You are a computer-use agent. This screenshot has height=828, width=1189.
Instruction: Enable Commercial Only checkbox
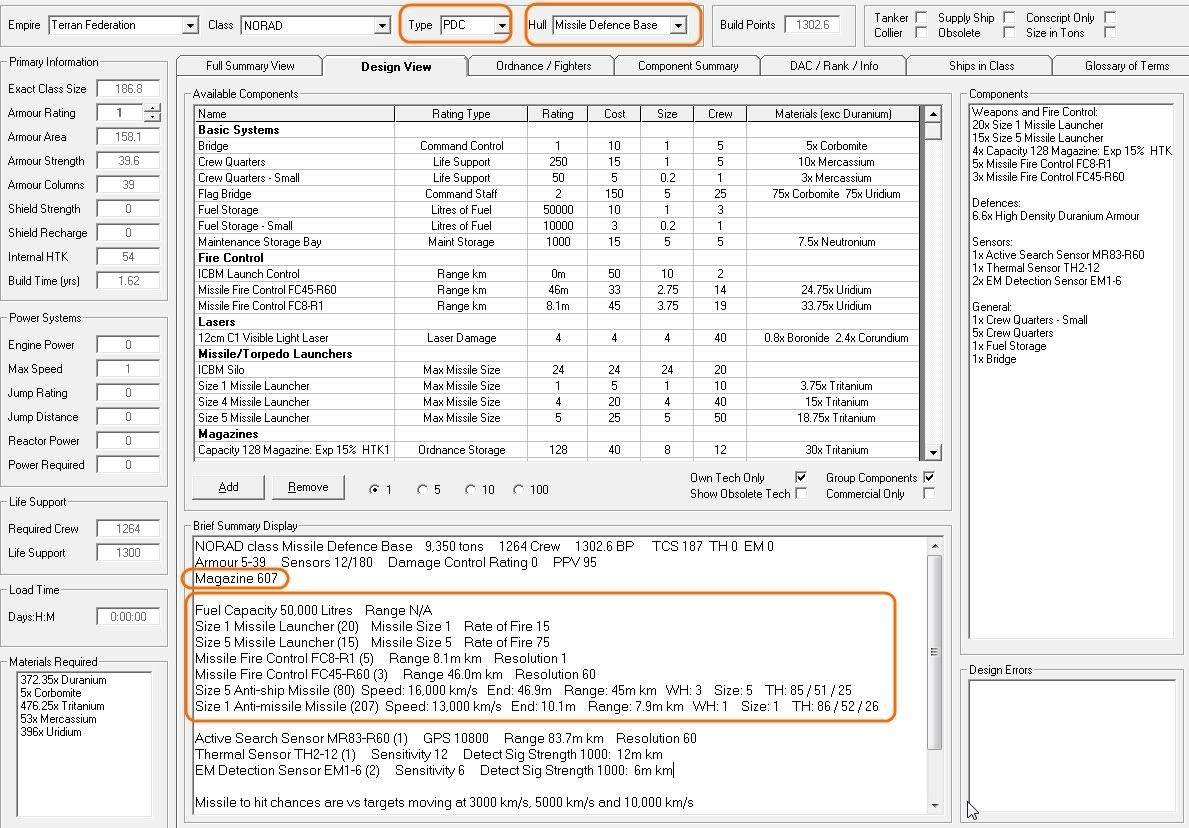[929, 494]
